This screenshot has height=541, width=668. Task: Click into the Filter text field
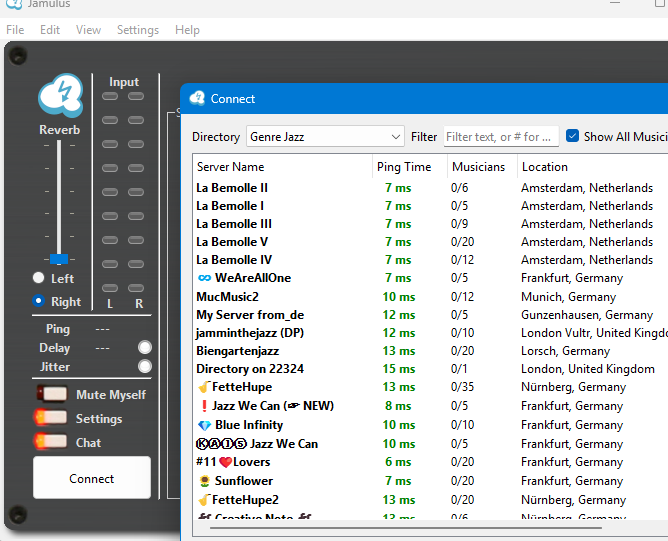(498, 137)
